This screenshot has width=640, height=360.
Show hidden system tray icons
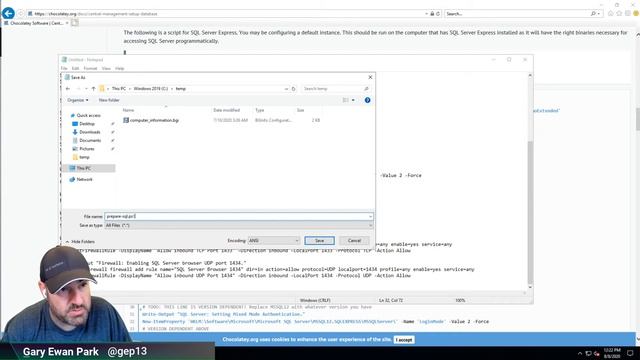pyautogui.click(x=580, y=353)
